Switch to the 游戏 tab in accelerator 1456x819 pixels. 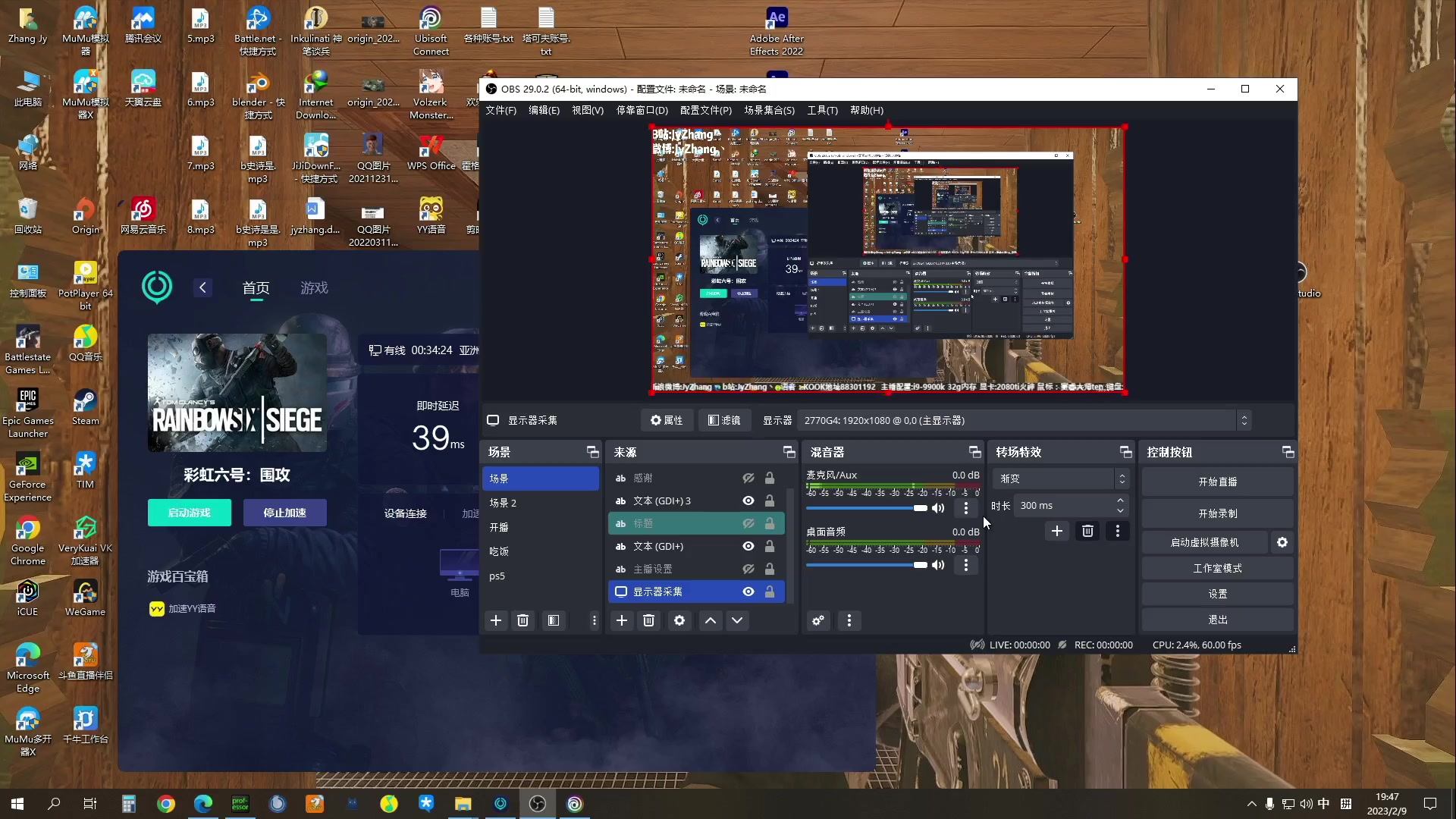314,287
